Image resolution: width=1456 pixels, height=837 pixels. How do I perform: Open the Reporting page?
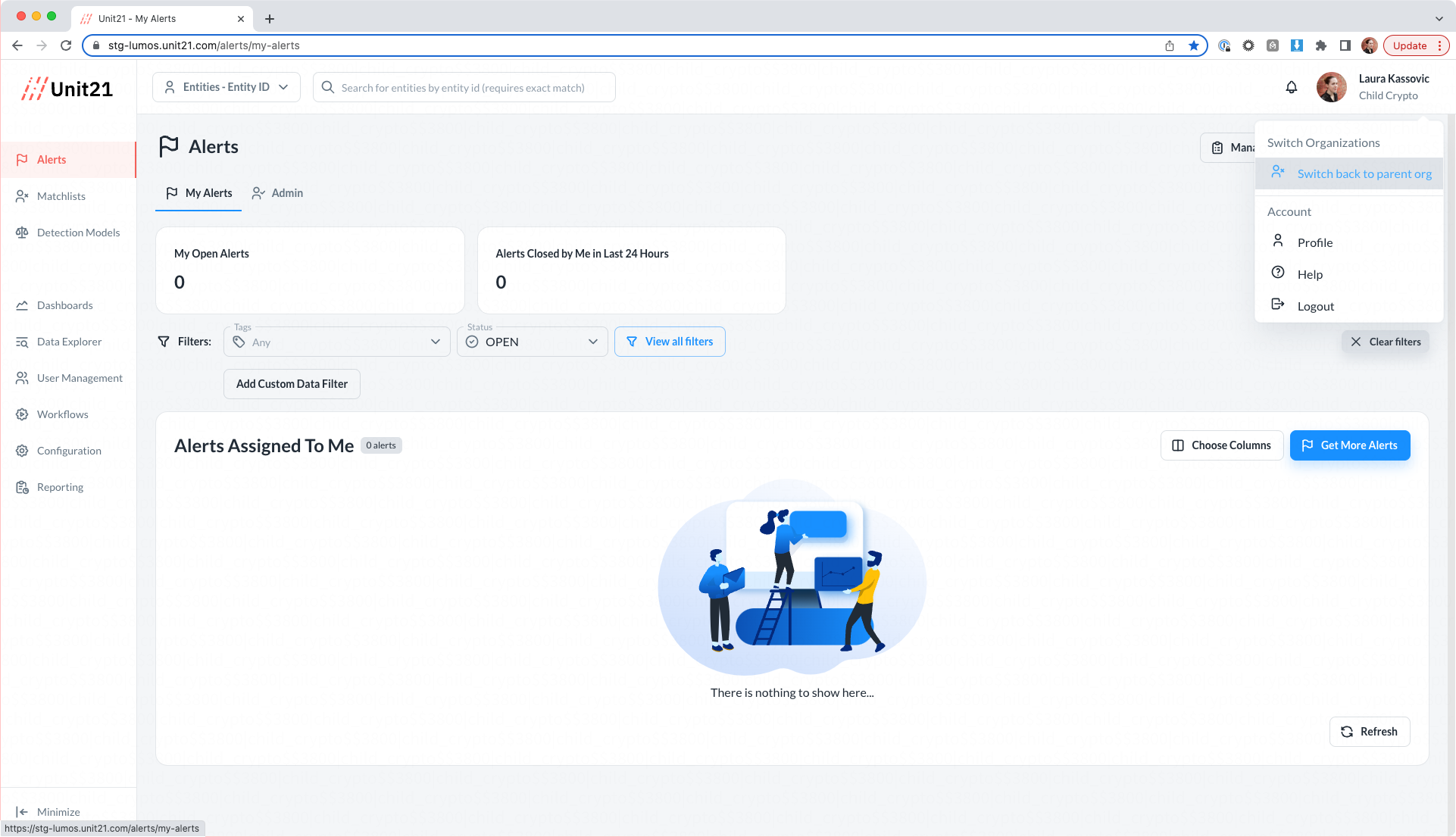(60, 487)
